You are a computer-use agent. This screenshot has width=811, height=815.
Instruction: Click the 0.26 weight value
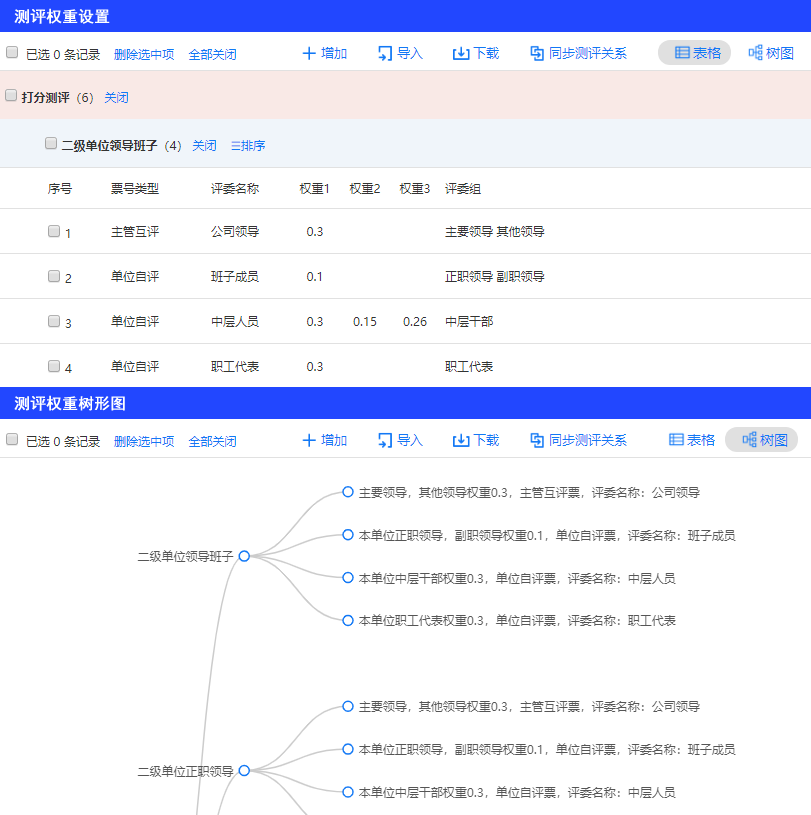tap(415, 322)
